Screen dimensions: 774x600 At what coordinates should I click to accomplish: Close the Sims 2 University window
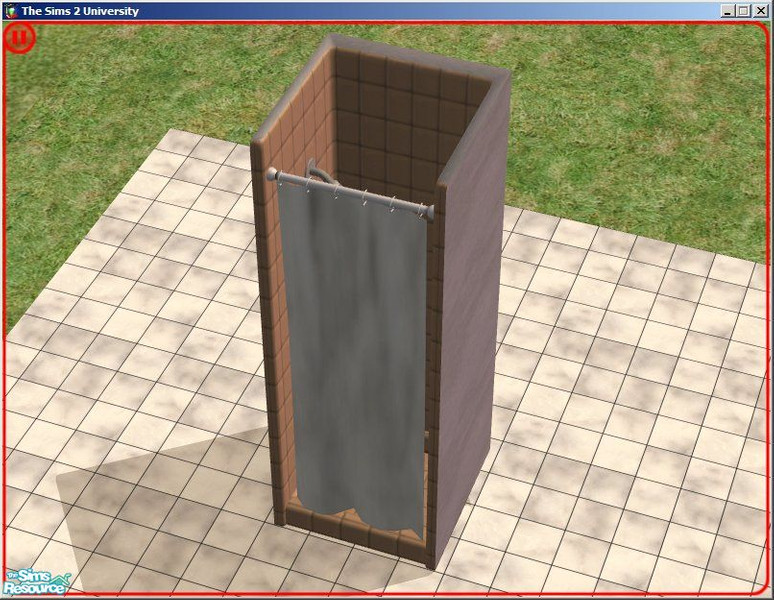pos(760,11)
